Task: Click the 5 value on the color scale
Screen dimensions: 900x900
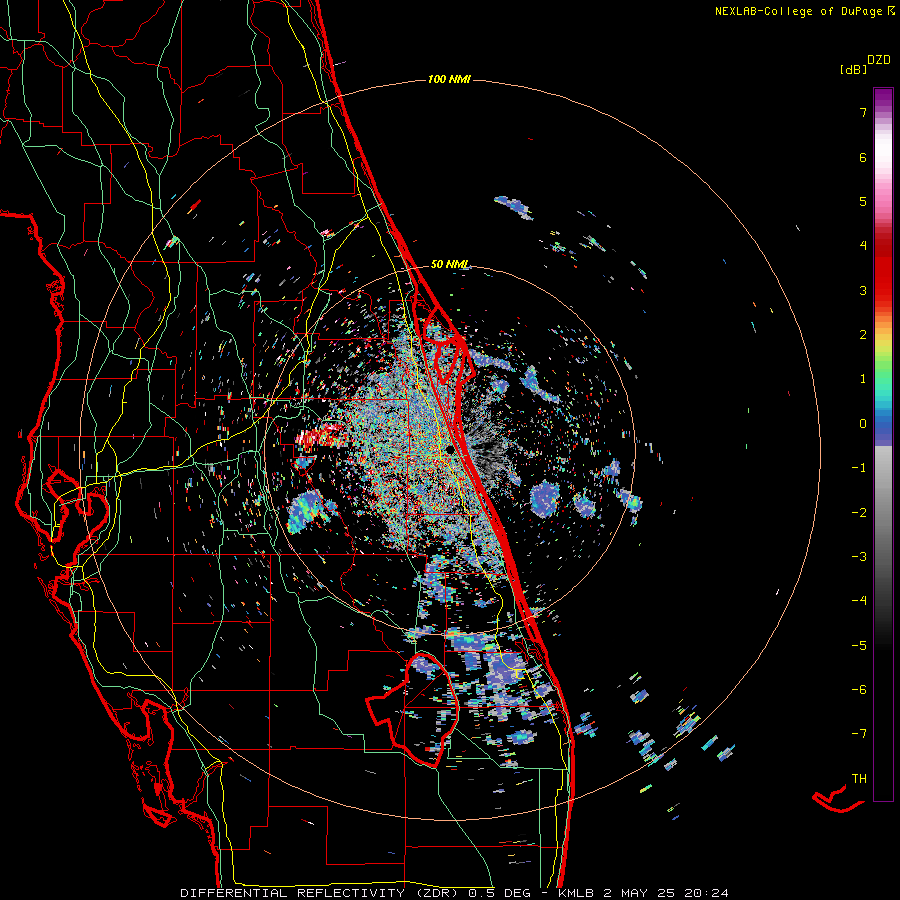Action: (x=863, y=201)
